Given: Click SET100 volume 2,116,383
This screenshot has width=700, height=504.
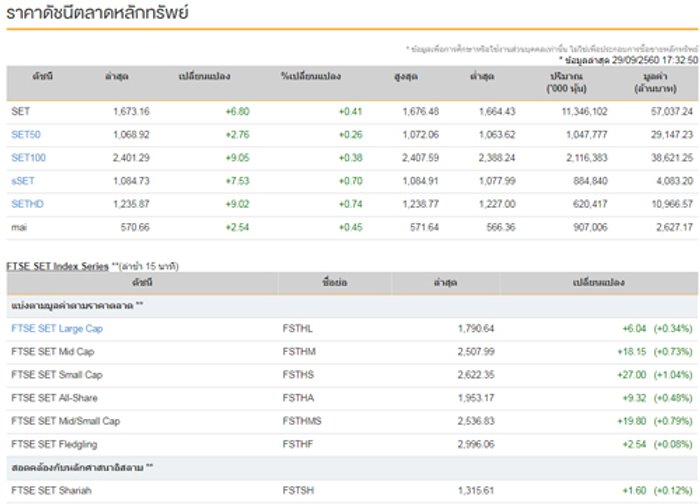Looking at the screenshot, I should pyautogui.click(x=587, y=158).
